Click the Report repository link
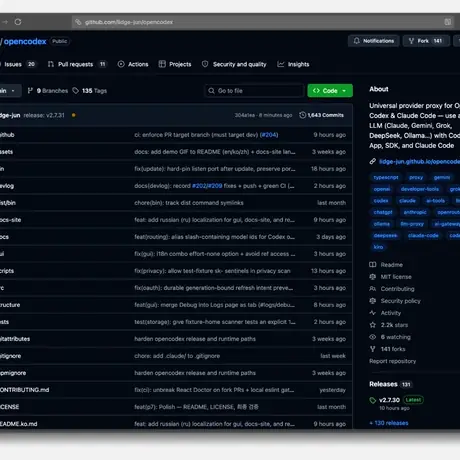 point(392,361)
